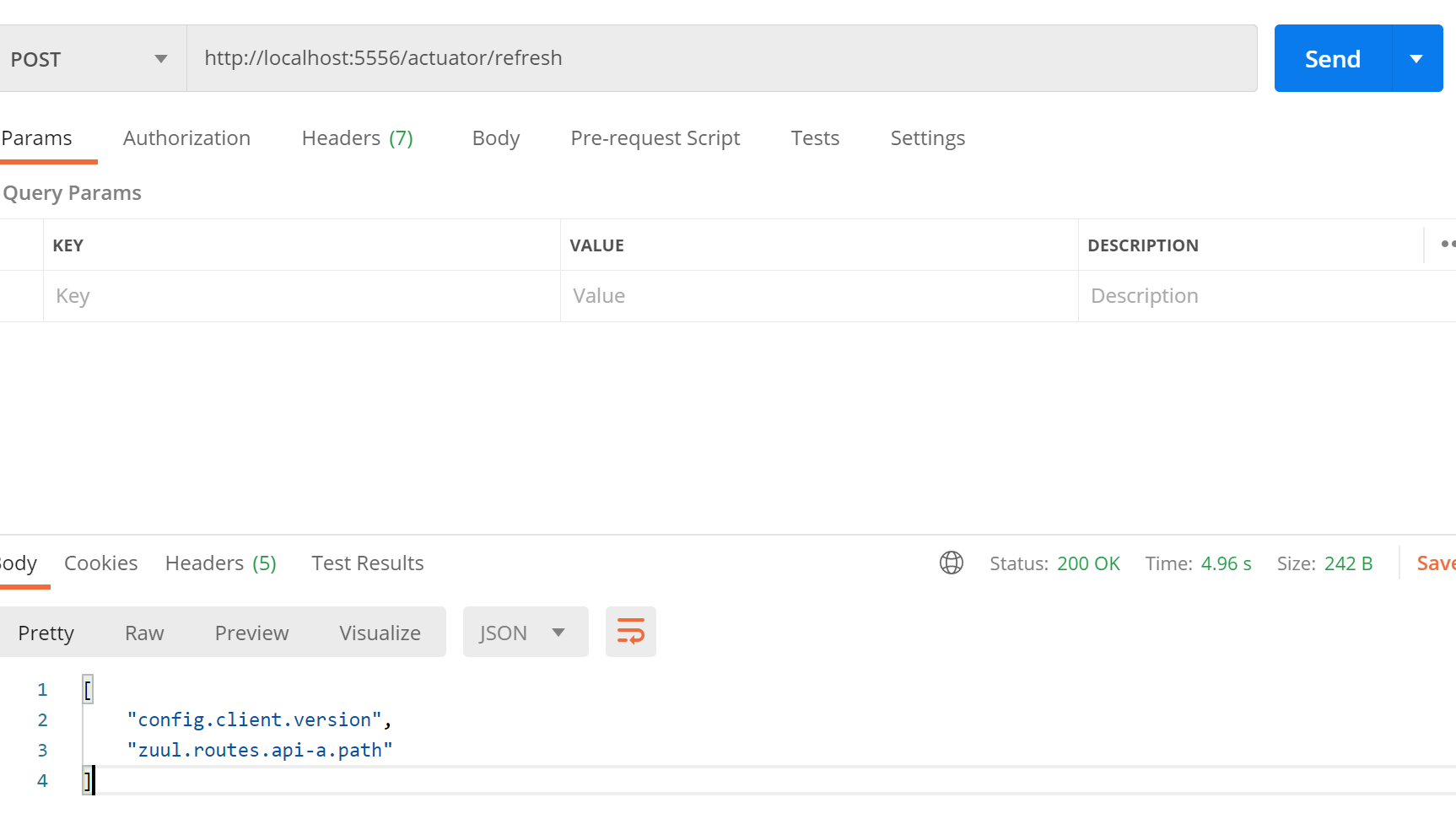1456x835 pixels.
Task: Click the 242 B response size
Action: click(x=1348, y=563)
